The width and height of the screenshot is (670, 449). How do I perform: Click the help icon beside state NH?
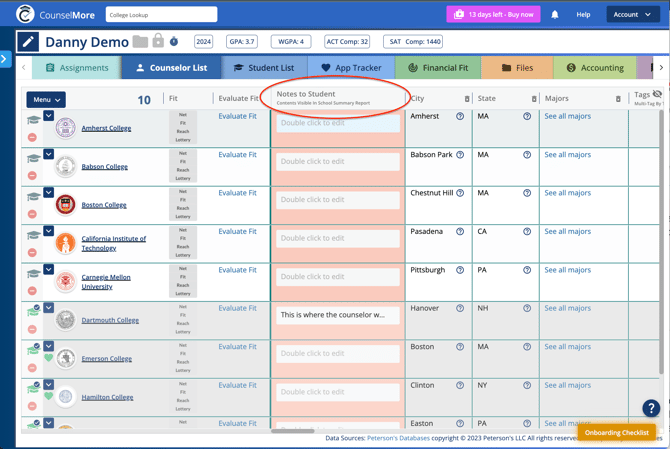point(527,308)
